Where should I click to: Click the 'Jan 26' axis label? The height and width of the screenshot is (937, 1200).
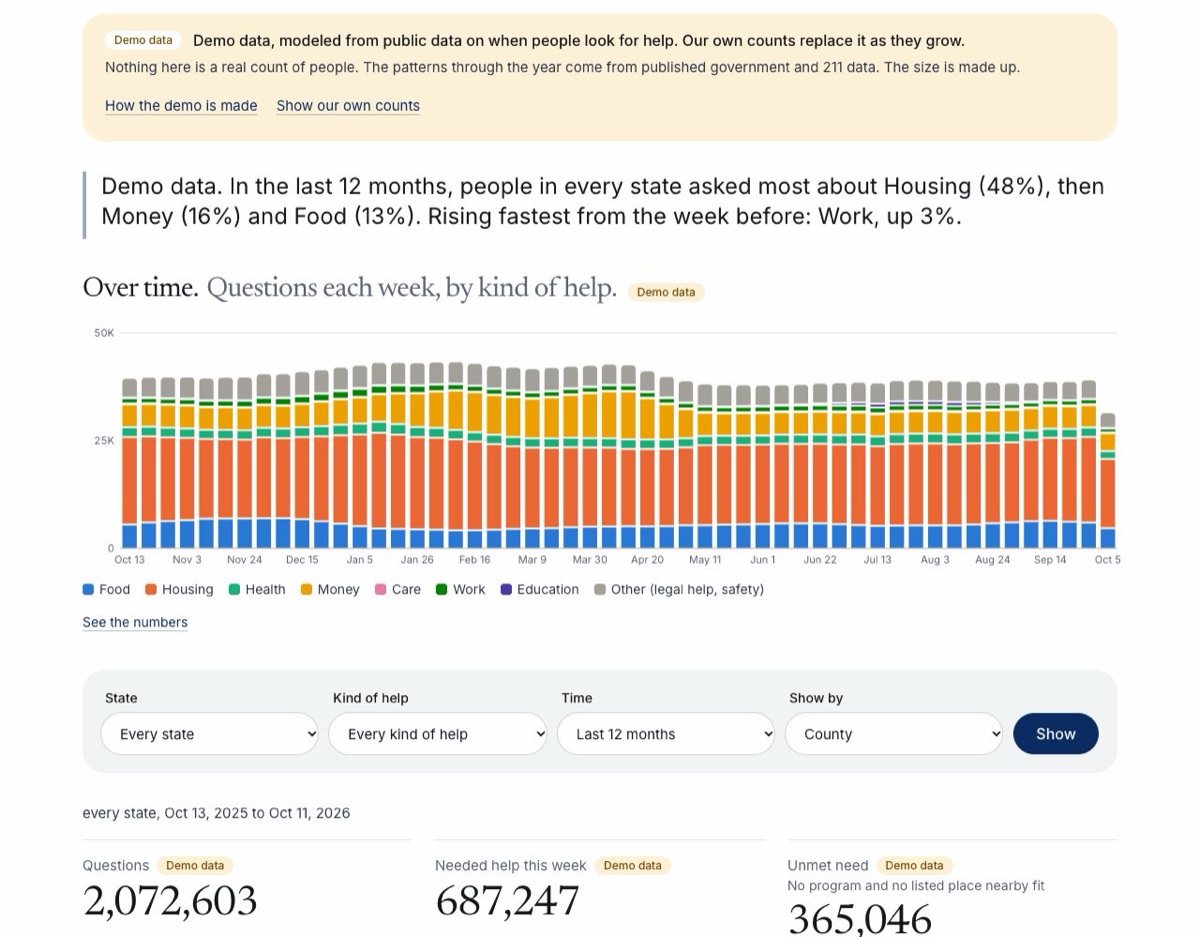click(x=417, y=560)
